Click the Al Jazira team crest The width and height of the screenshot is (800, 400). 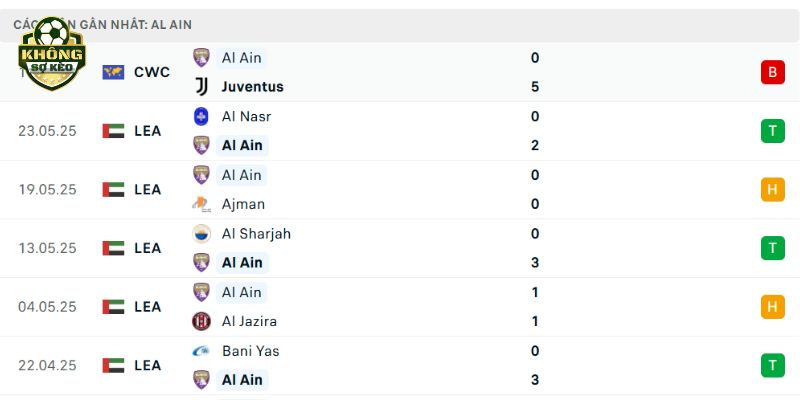click(202, 321)
